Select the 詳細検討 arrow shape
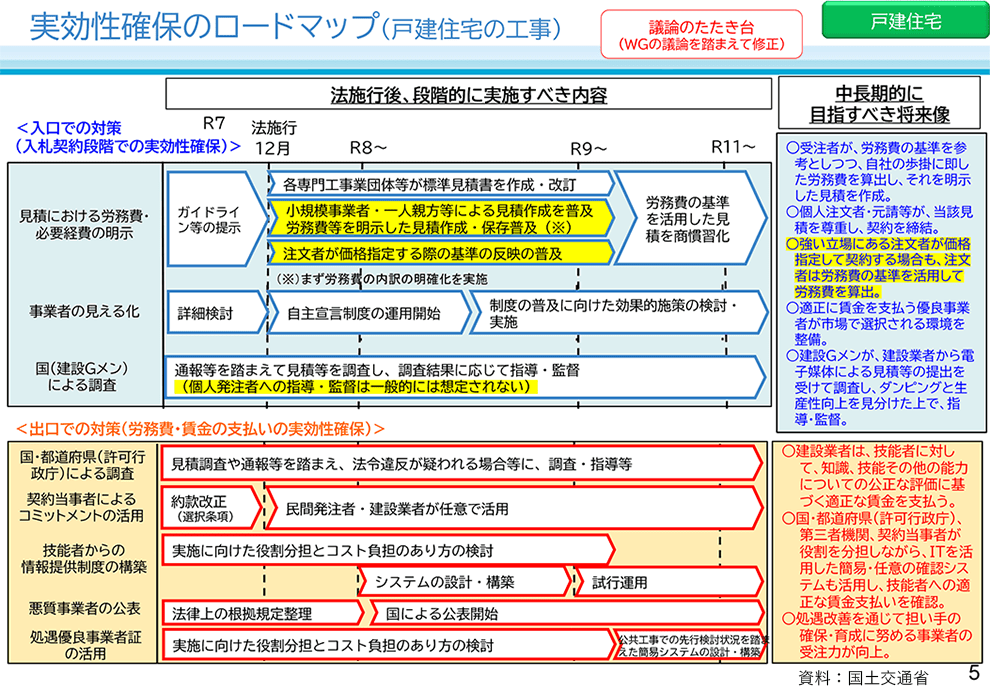990x691 pixels. click(x=211, y=312)
